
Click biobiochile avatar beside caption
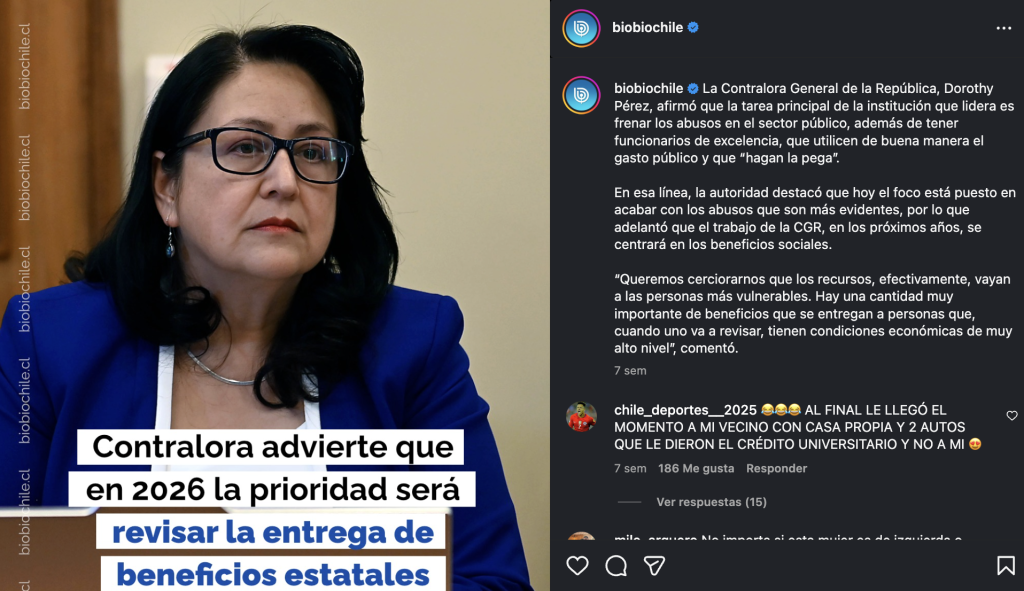581,95
